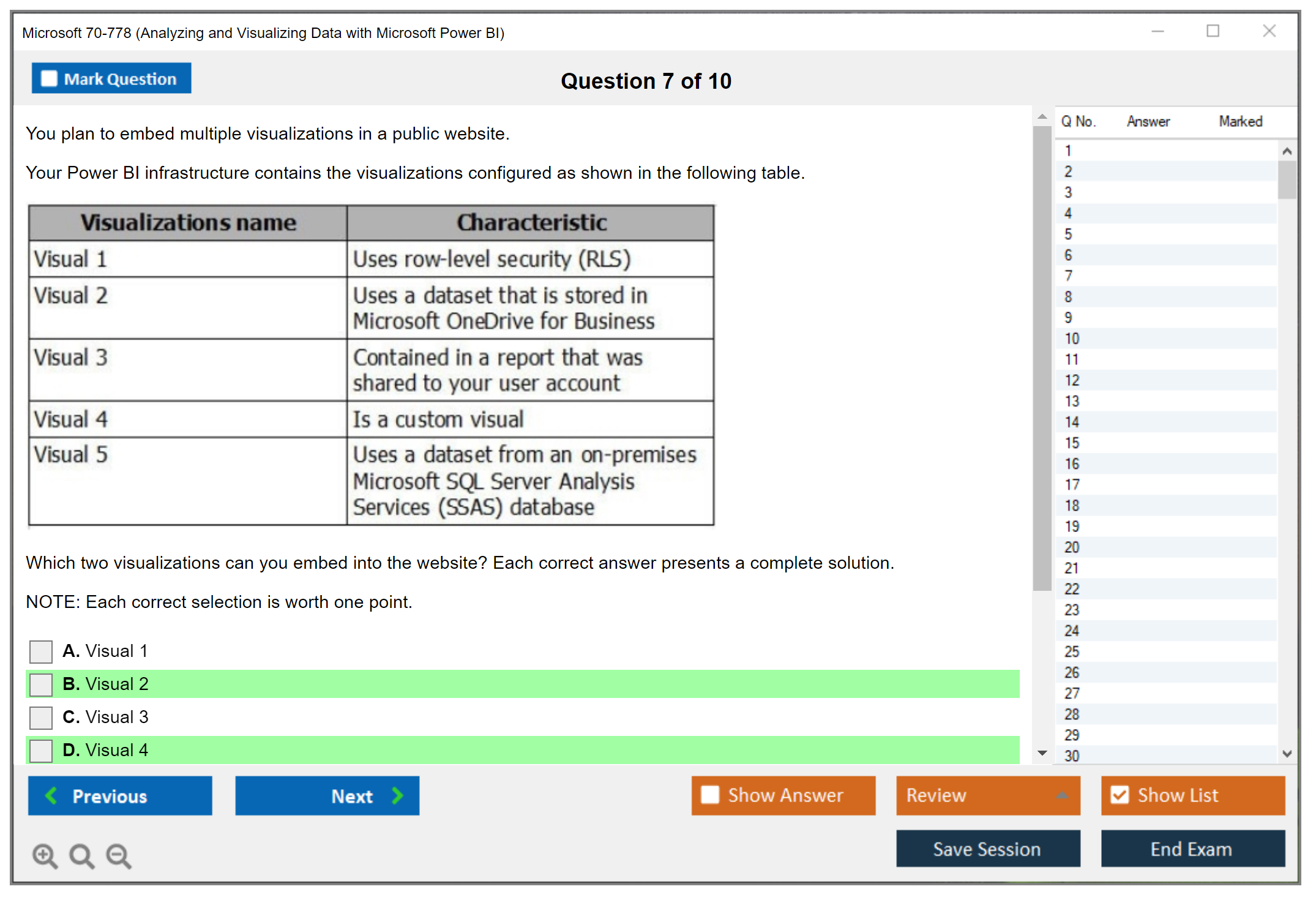Toggle the Show List checkbox

tap(1120, 795)
